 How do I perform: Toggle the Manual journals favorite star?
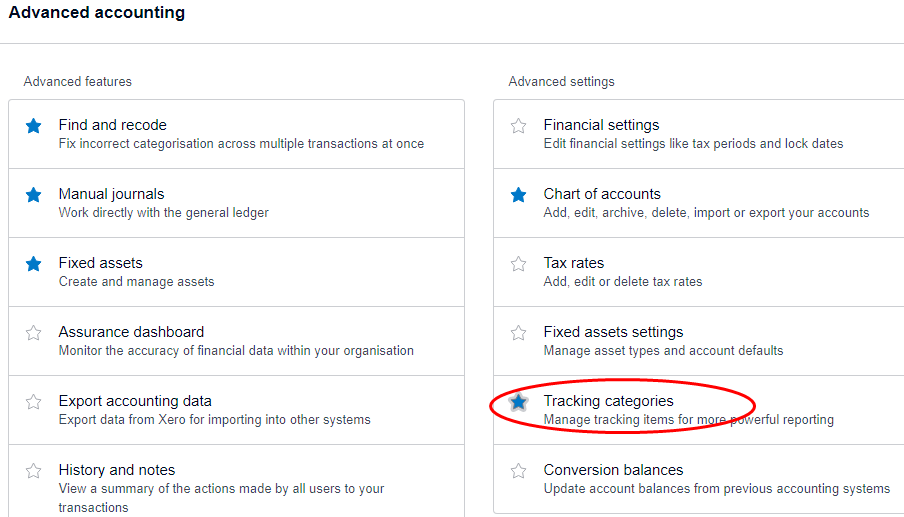(x=34, y=195)
